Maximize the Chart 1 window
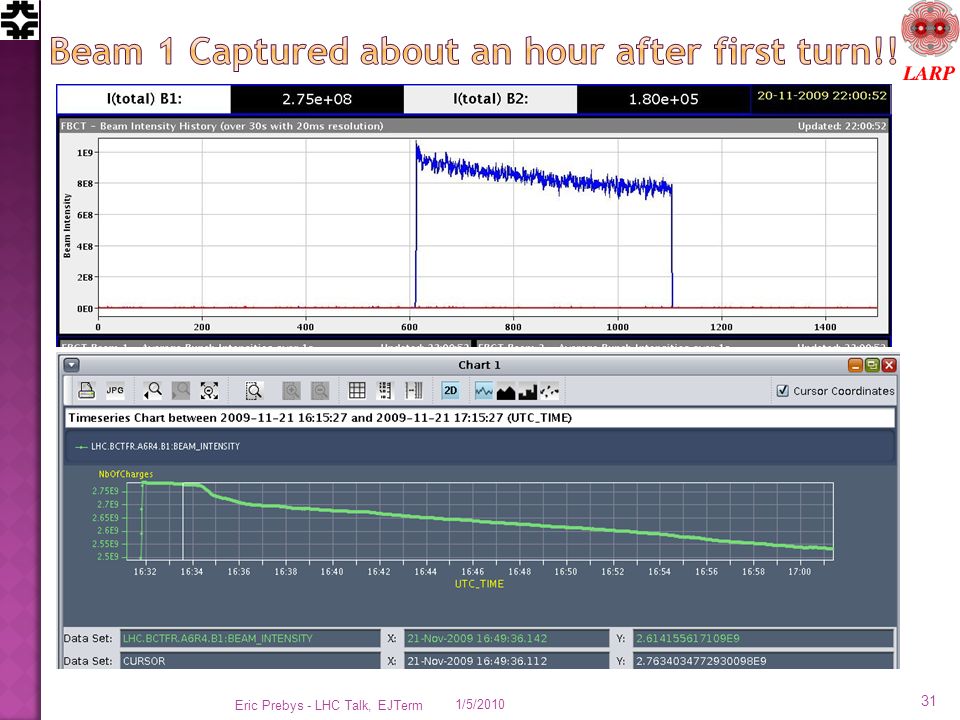 coord(872,366)
